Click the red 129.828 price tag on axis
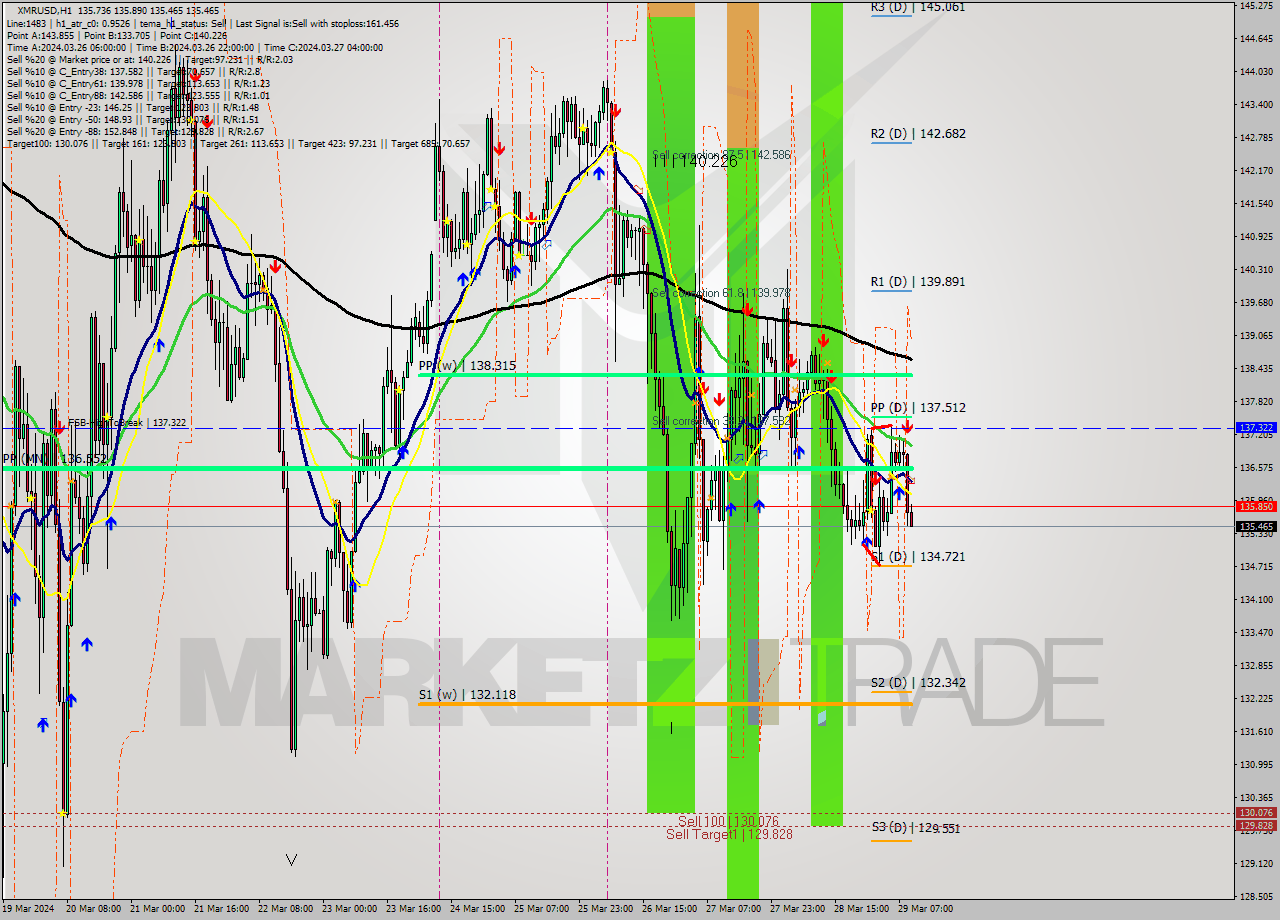The image size is (1280, 920). click(x=1256, y=826)
